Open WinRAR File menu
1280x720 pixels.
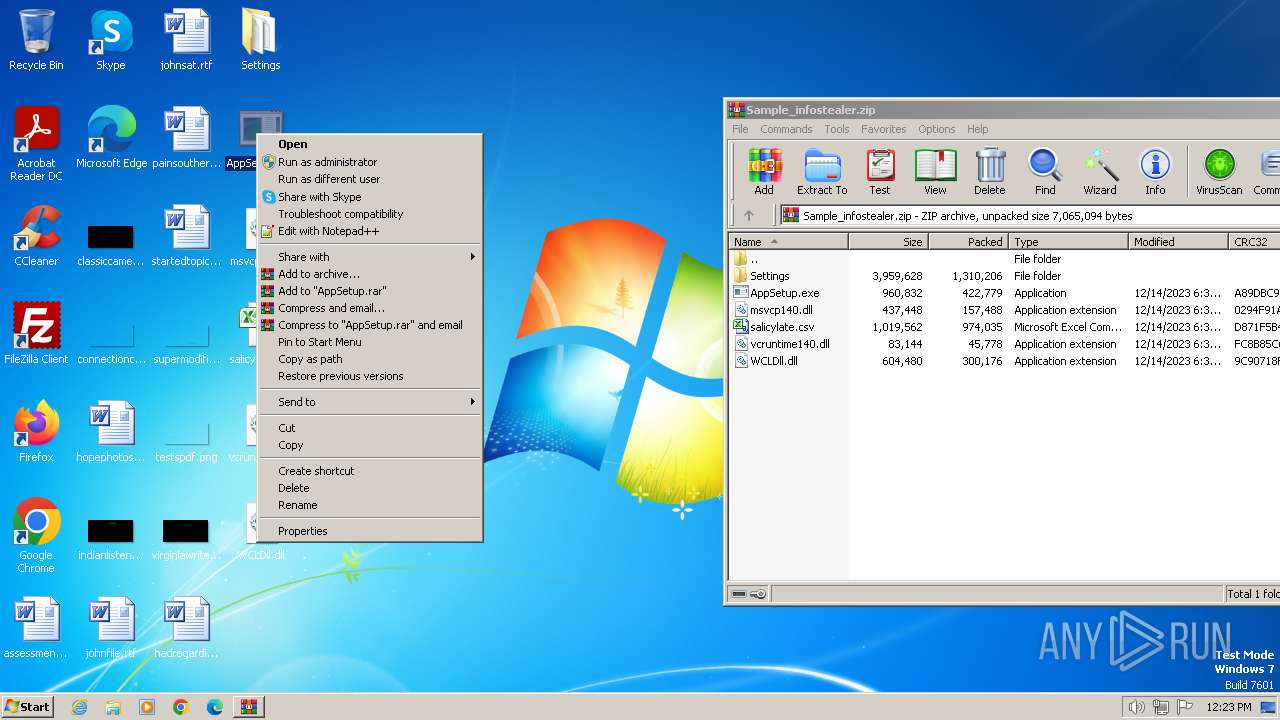tap(740, 129)
